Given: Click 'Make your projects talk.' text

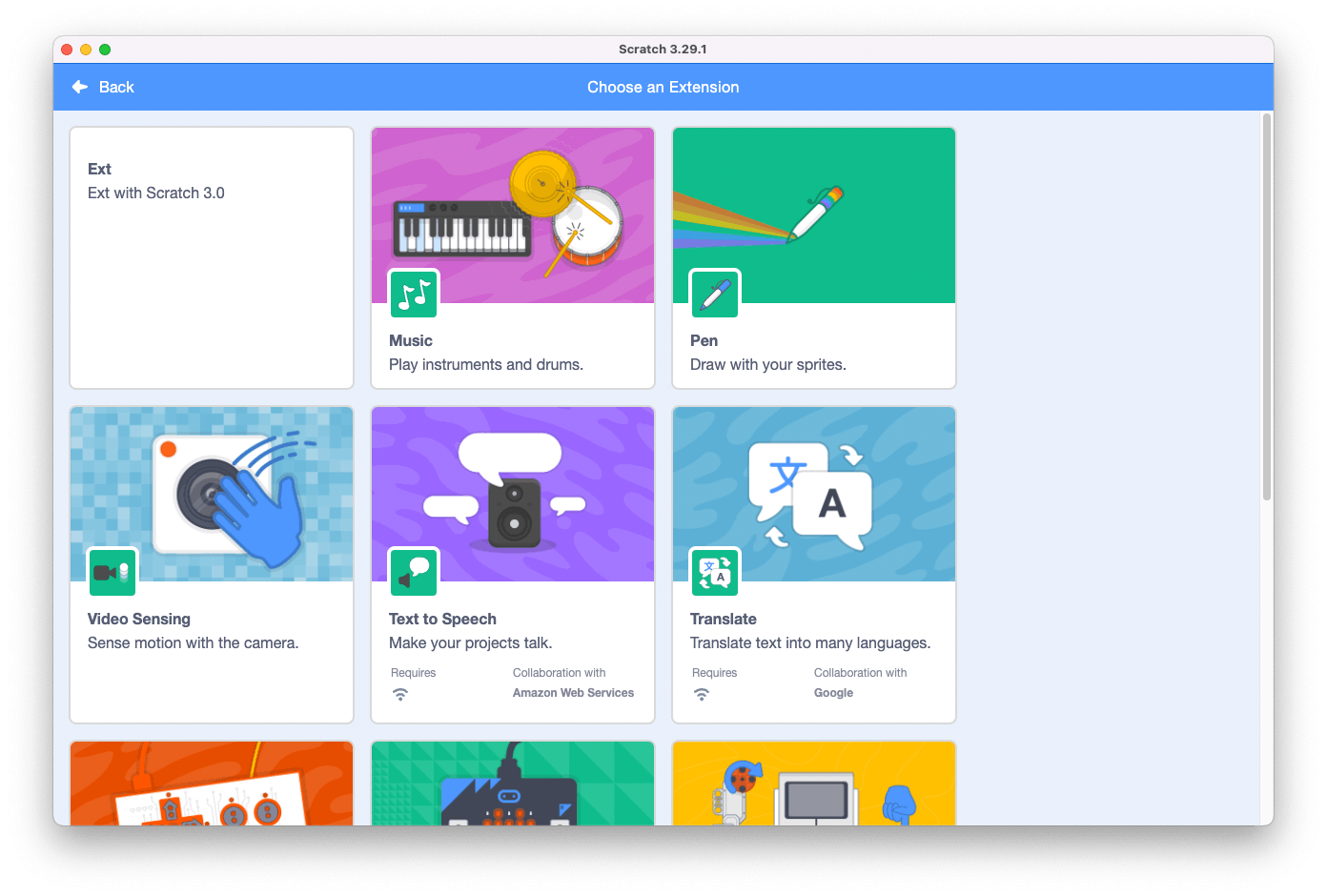Looking at the screenshot, I should click(x=471, y=642).
